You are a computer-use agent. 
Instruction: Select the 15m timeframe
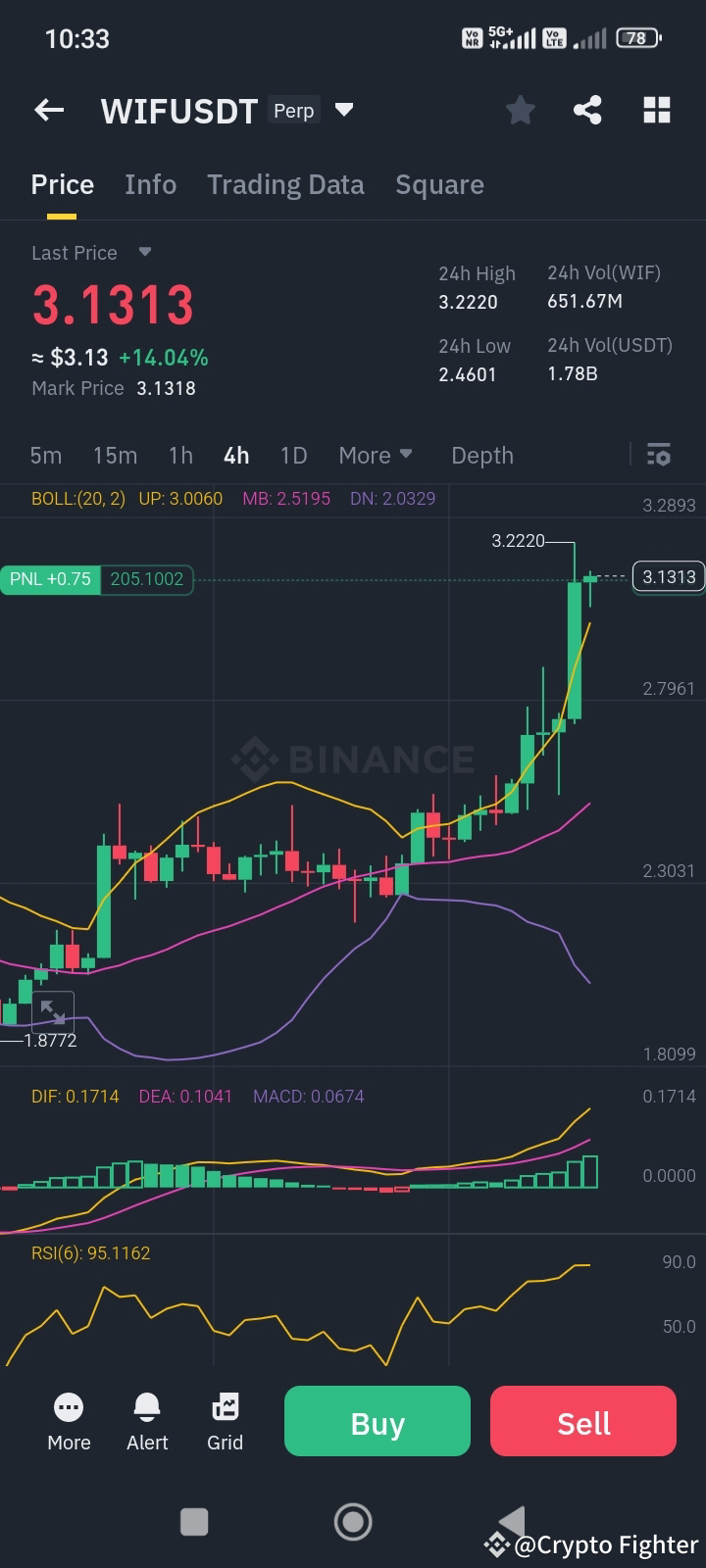115,455
